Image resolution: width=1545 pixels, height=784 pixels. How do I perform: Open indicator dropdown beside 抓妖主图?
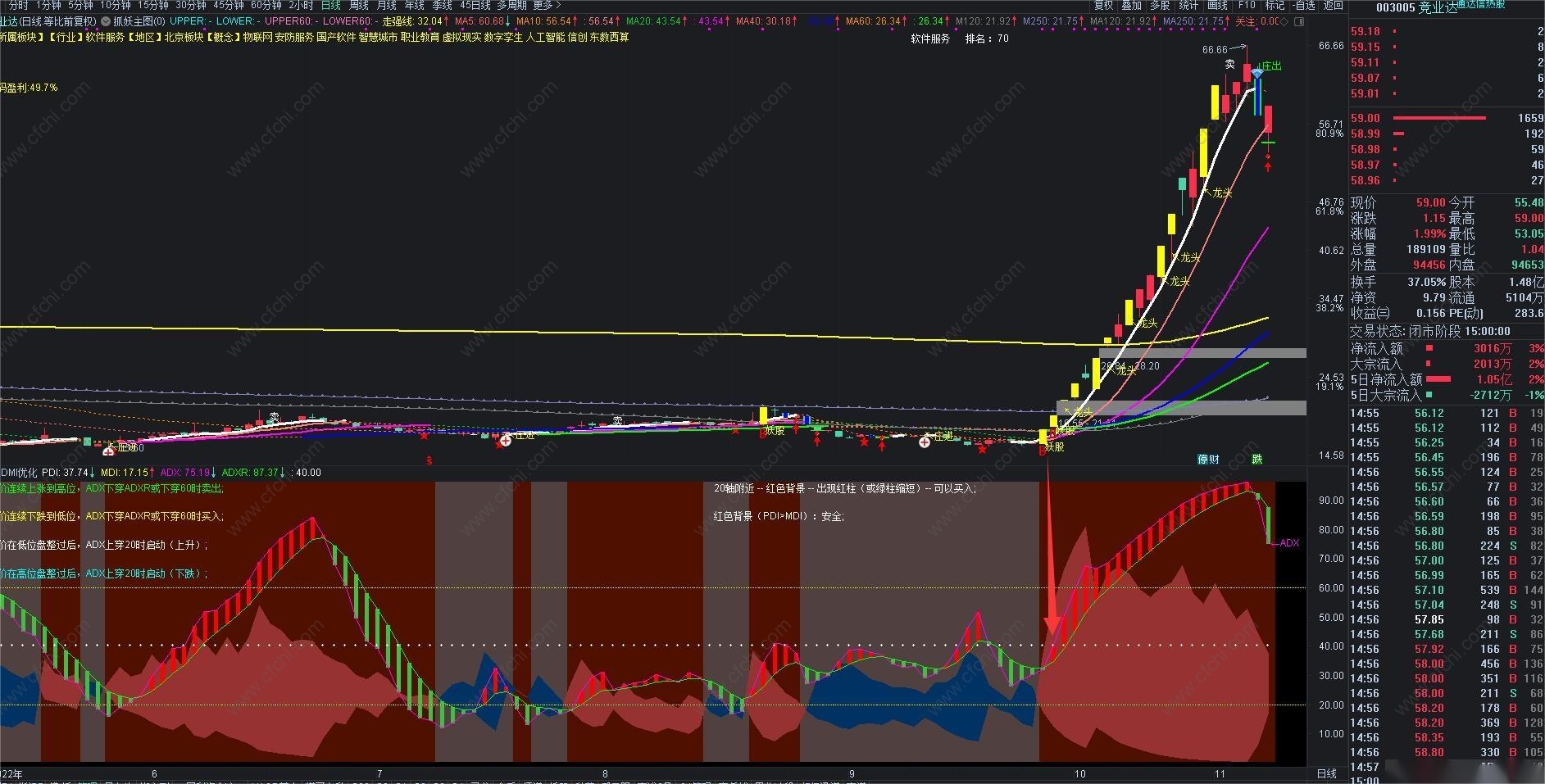(x=106, y=21)
